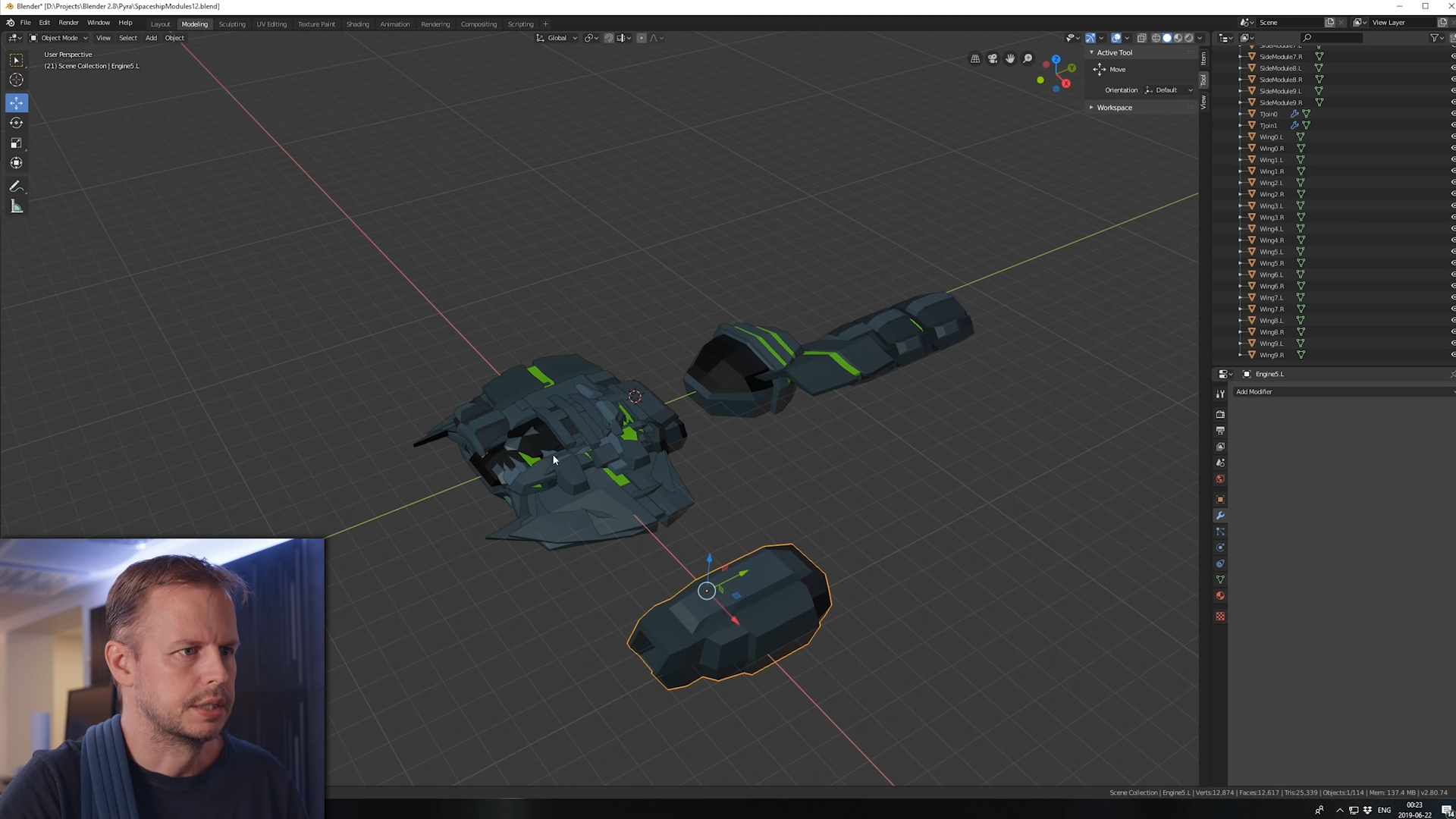Select the Scale tool
1456x819 pixels.
16,143
